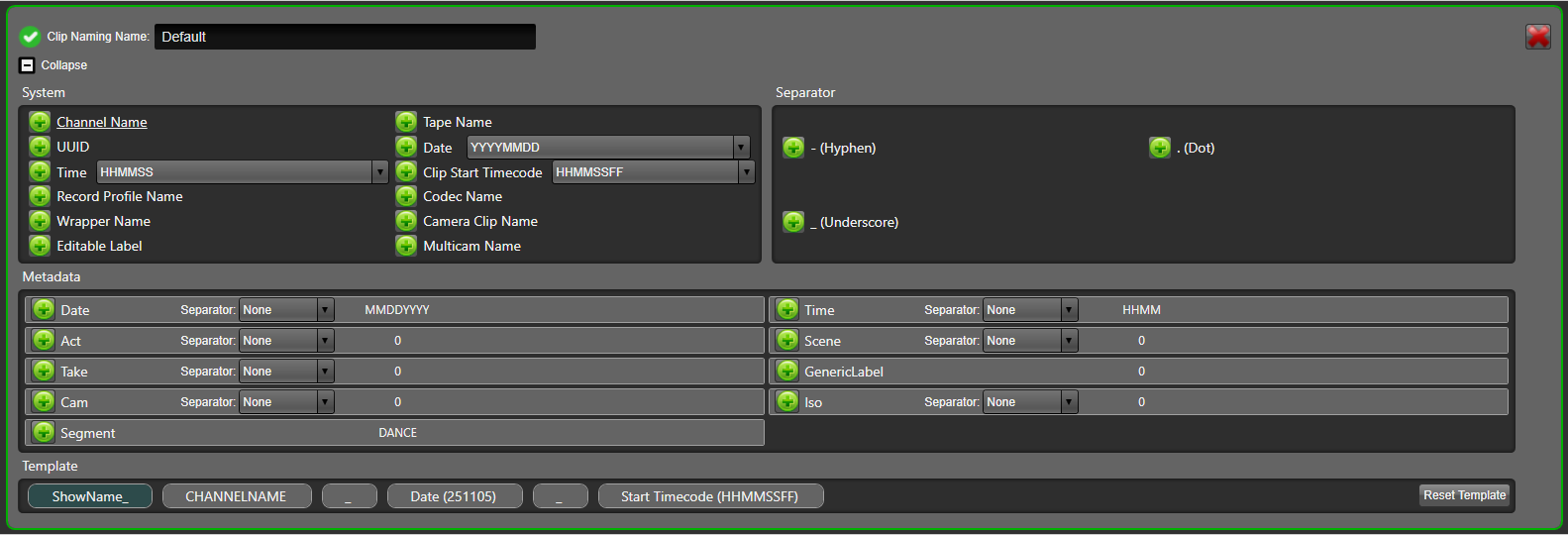Collapse the panel with the minus toggle
The image size is (1568, 535).
28,65
